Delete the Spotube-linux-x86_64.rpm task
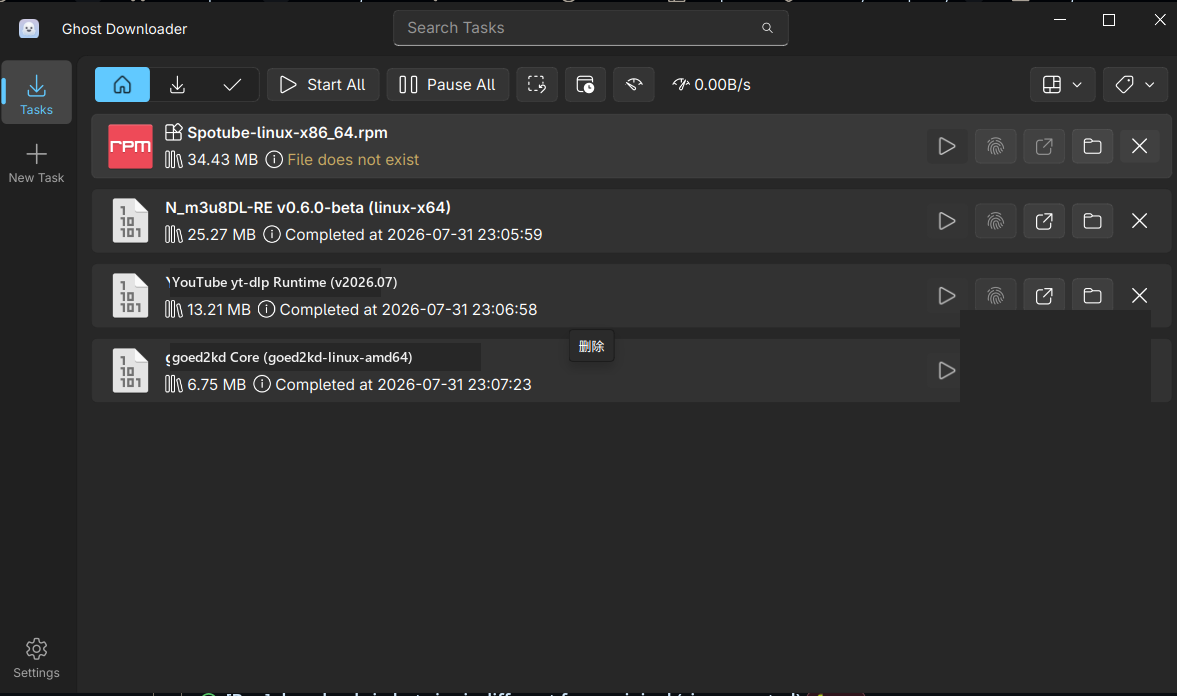 [1139, 146]
